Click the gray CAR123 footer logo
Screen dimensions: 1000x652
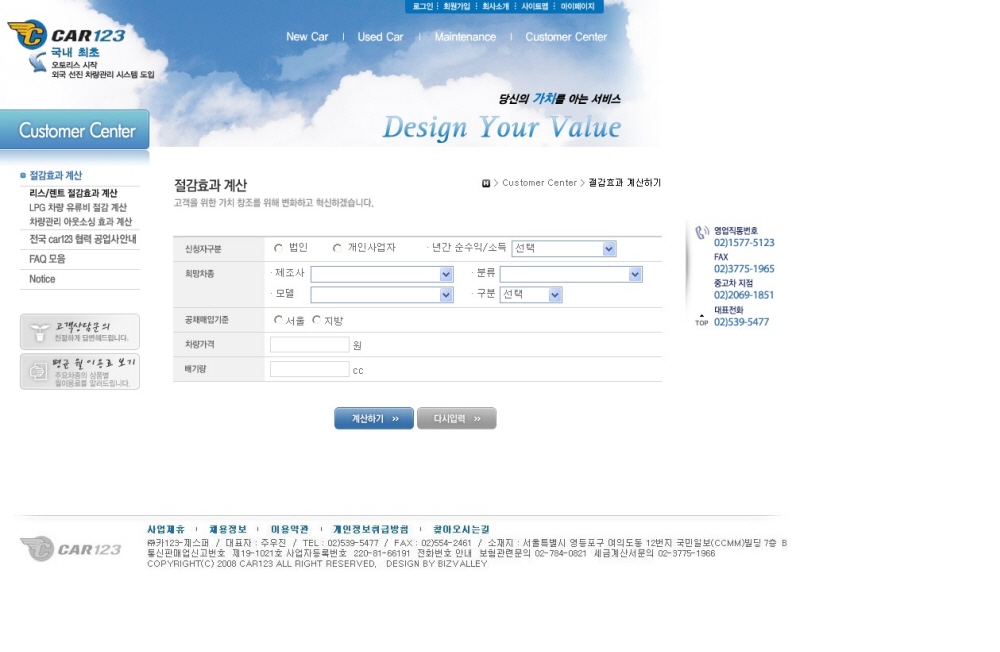[x=71, y=548]
